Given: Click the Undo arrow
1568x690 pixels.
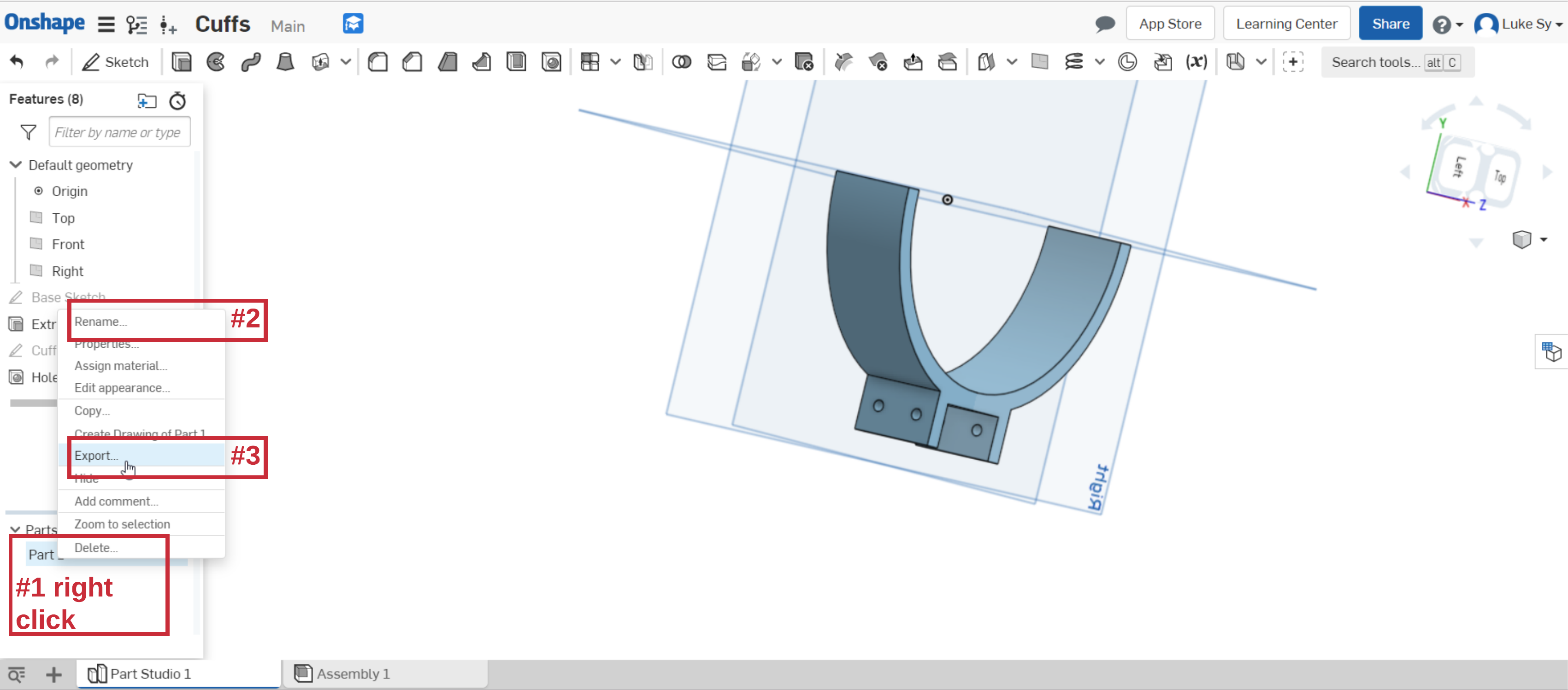Looking at the screenshot, I should 17,61.
